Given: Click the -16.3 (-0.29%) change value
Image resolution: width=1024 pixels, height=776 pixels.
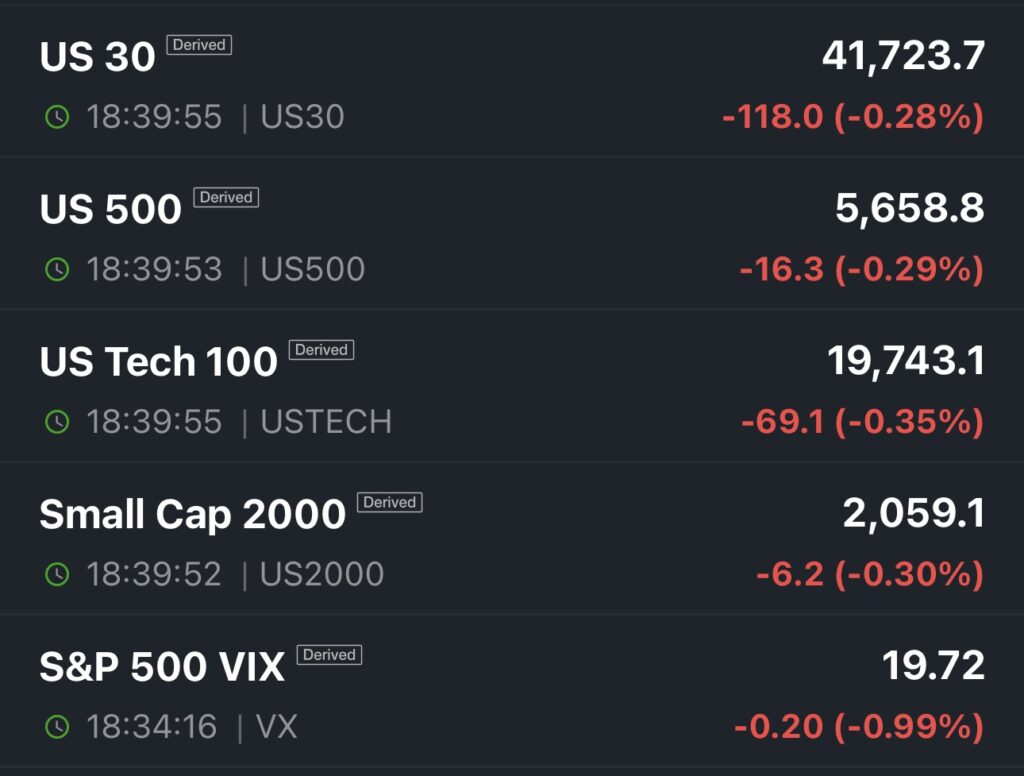Looking at the screenshot, I should tap(861, 269).
